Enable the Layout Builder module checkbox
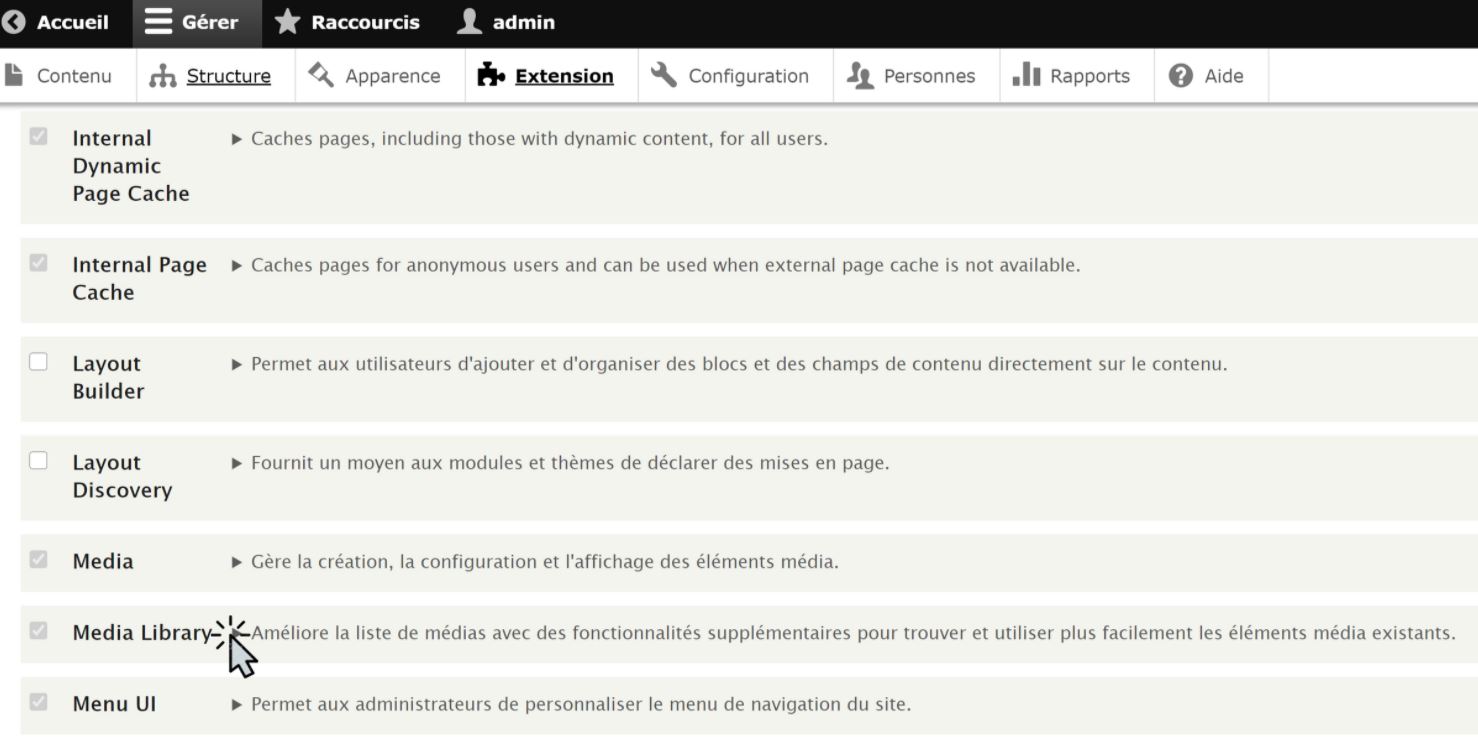The image size is (1478, 744). tap(38, 362)
